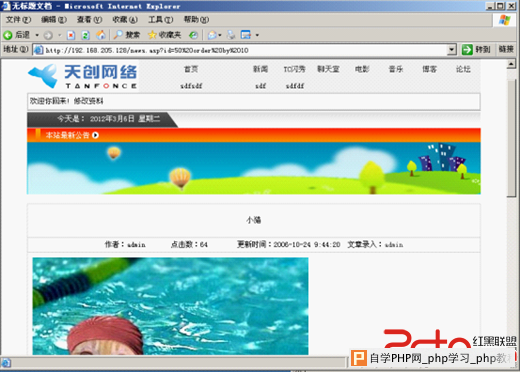Expand the Forward button history dropdown

(x=60, y=35)
